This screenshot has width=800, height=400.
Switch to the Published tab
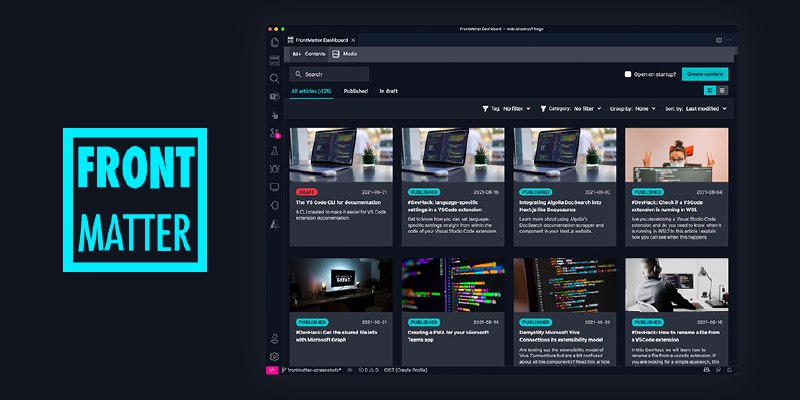[355, 91]
